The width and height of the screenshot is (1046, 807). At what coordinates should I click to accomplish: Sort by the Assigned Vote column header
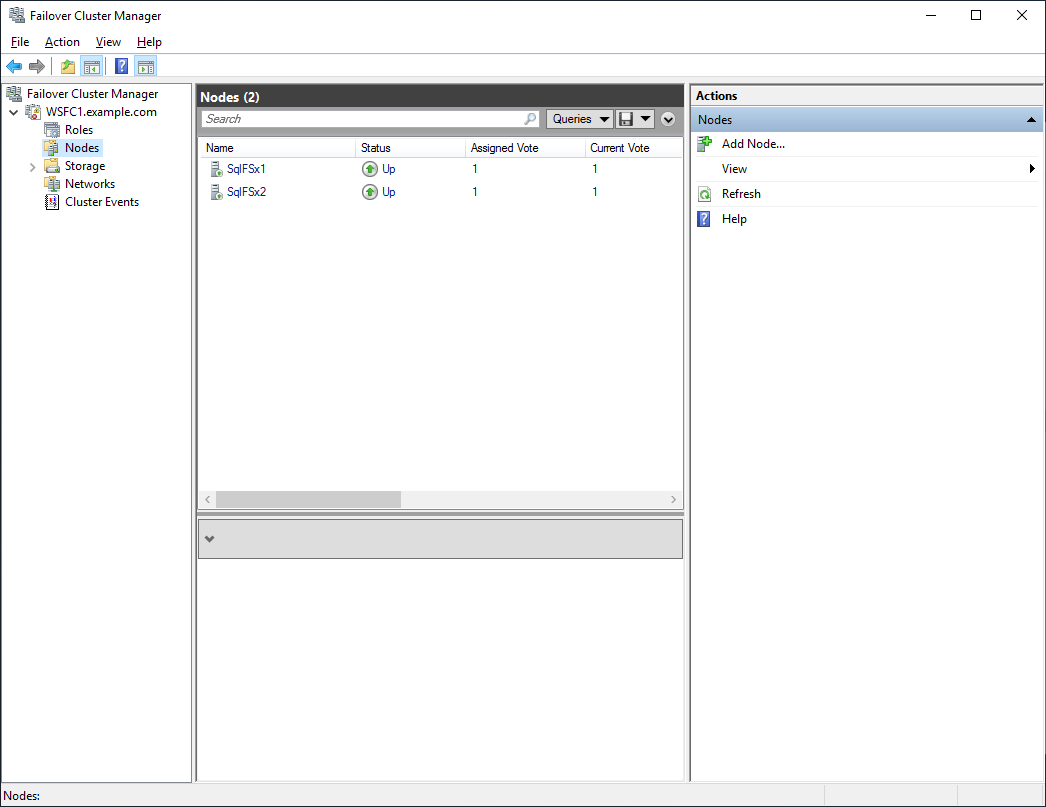[x=525, y=148]
